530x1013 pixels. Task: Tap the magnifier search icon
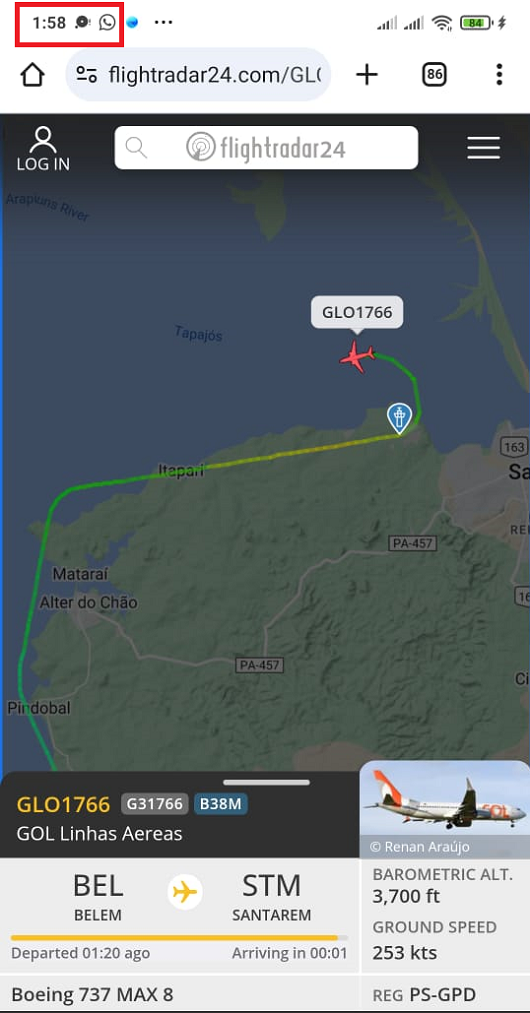136,148
